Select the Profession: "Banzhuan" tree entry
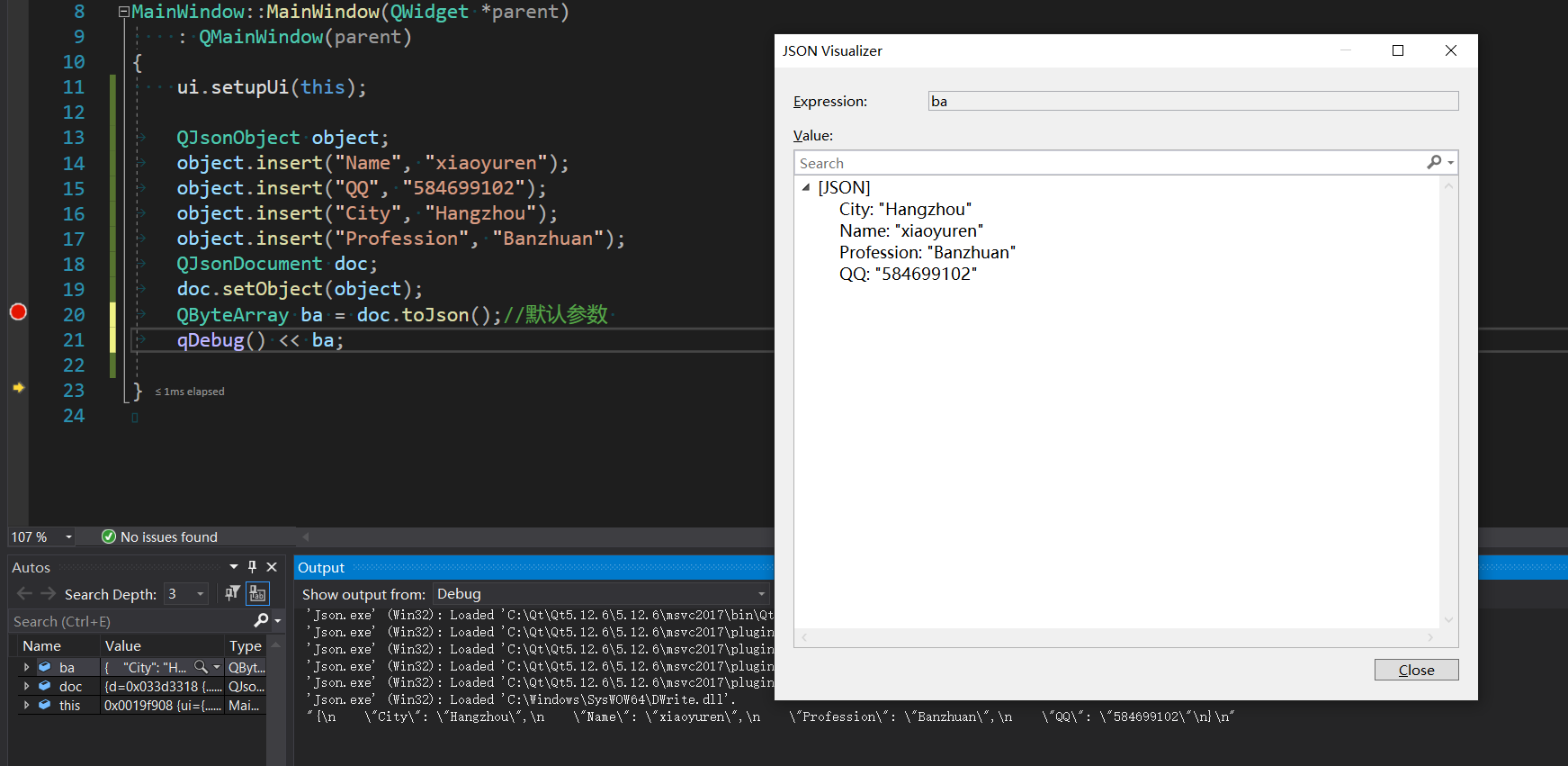 click(x=927, y=252)
